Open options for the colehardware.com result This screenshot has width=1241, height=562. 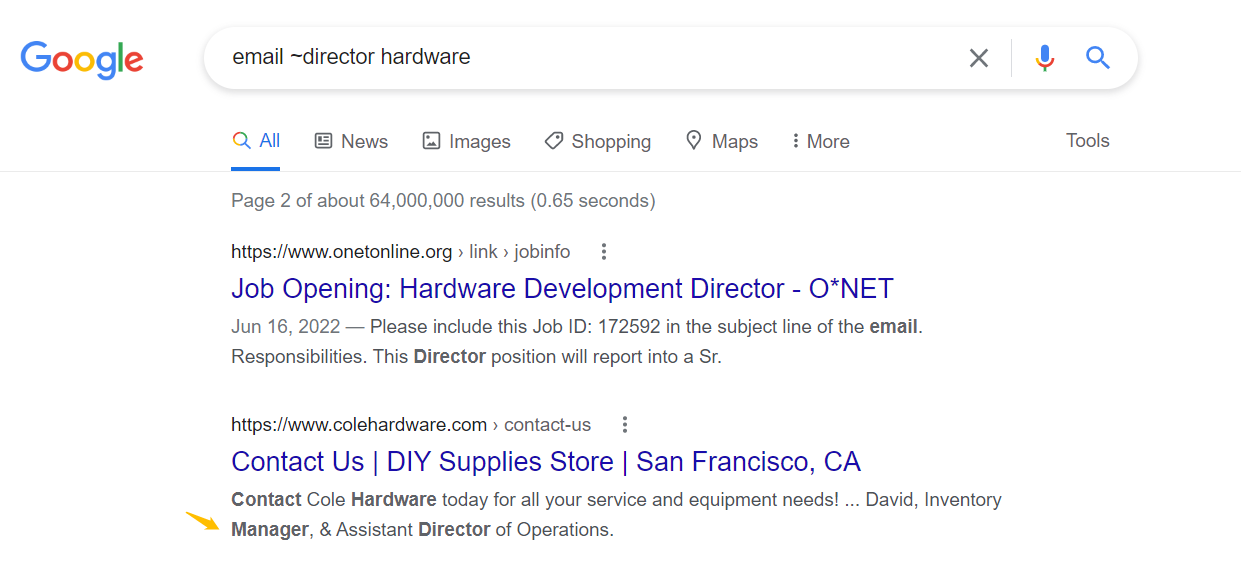tap(625, 425)
